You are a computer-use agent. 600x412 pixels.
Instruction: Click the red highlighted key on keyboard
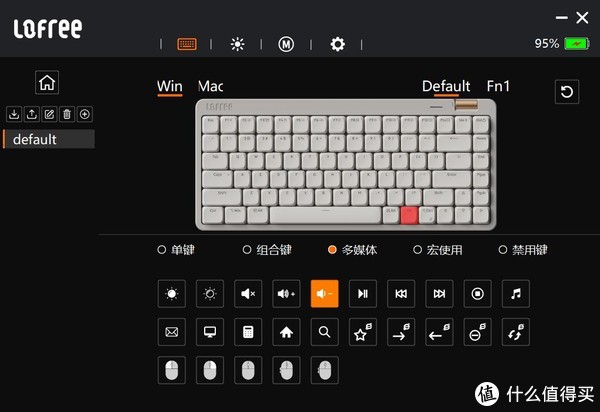(x=409, y=215)
